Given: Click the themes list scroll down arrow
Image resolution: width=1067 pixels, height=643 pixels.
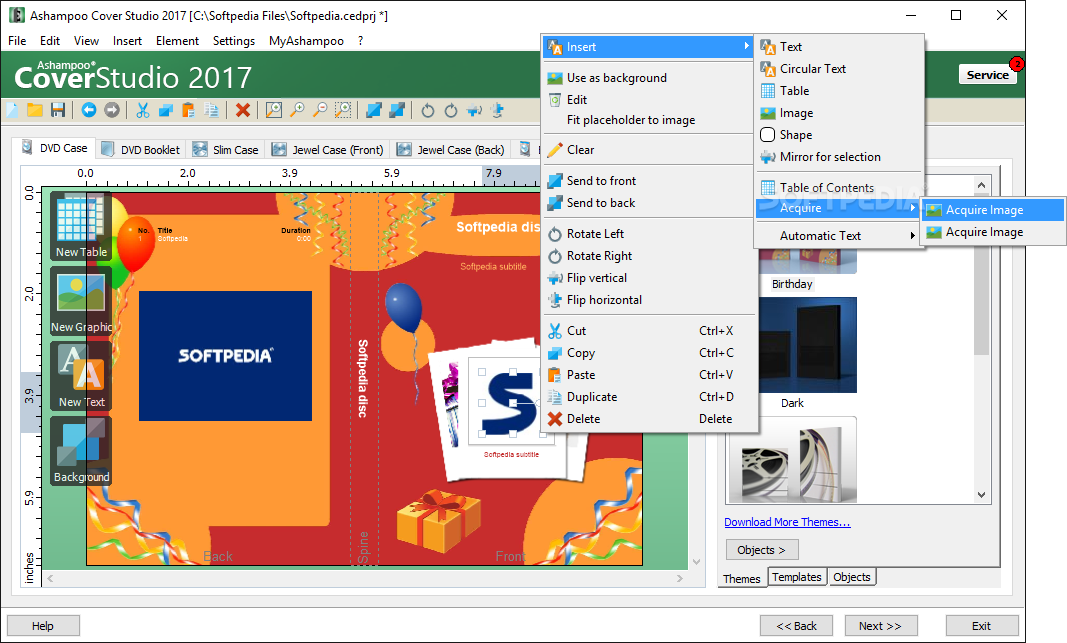Looking at the screenshot, I should point(981,495).
